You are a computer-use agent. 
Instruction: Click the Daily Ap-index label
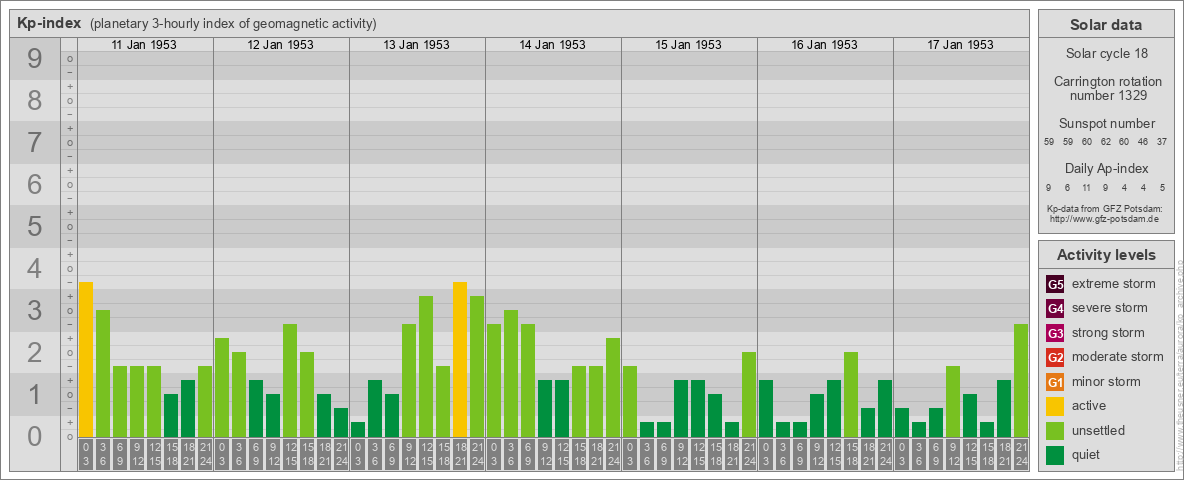[1106, 169]
